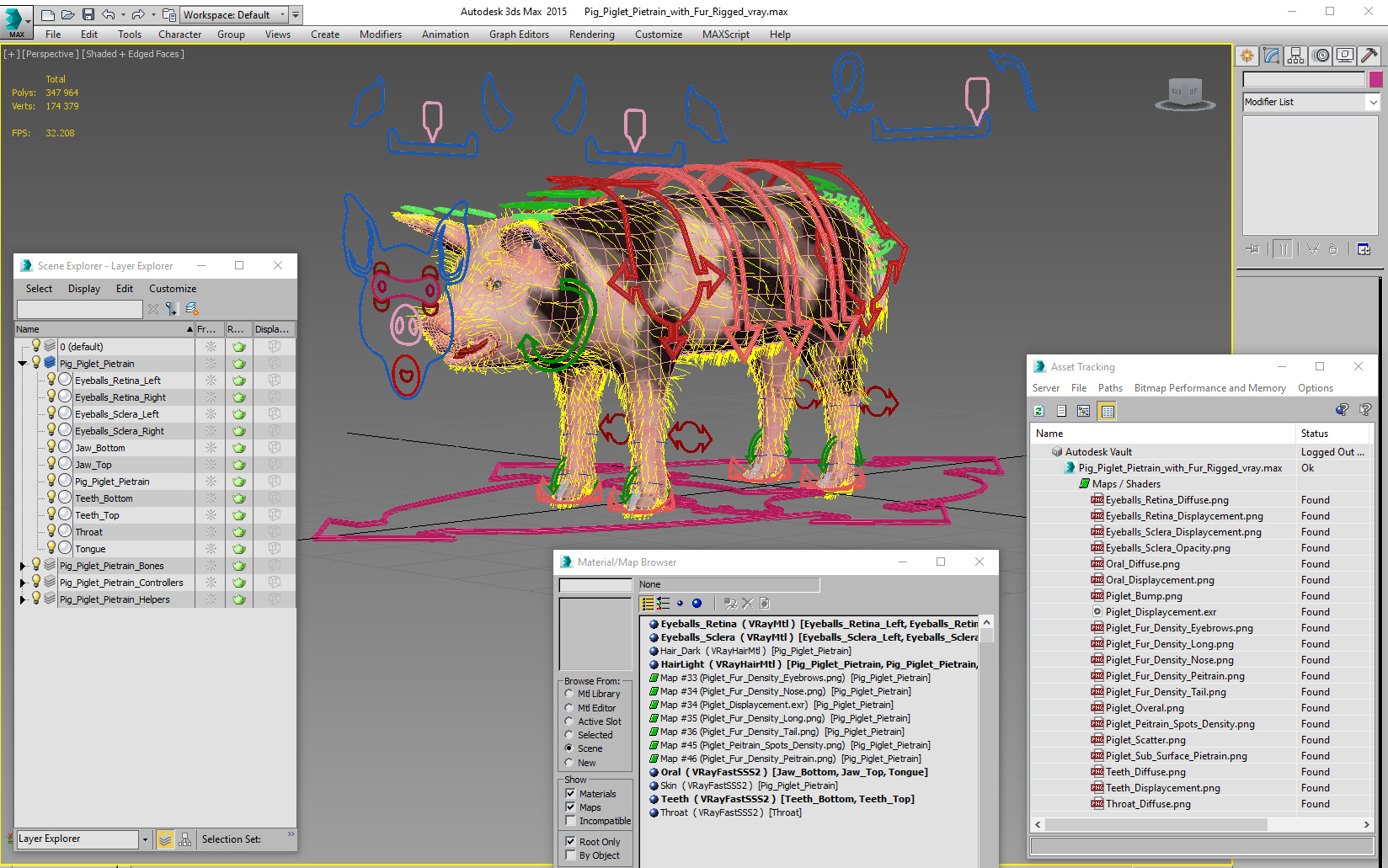Screen dimensions: 1388x868
Task: Click the Status Log icon in Asset Tracking
Action: click(1061, 411)
